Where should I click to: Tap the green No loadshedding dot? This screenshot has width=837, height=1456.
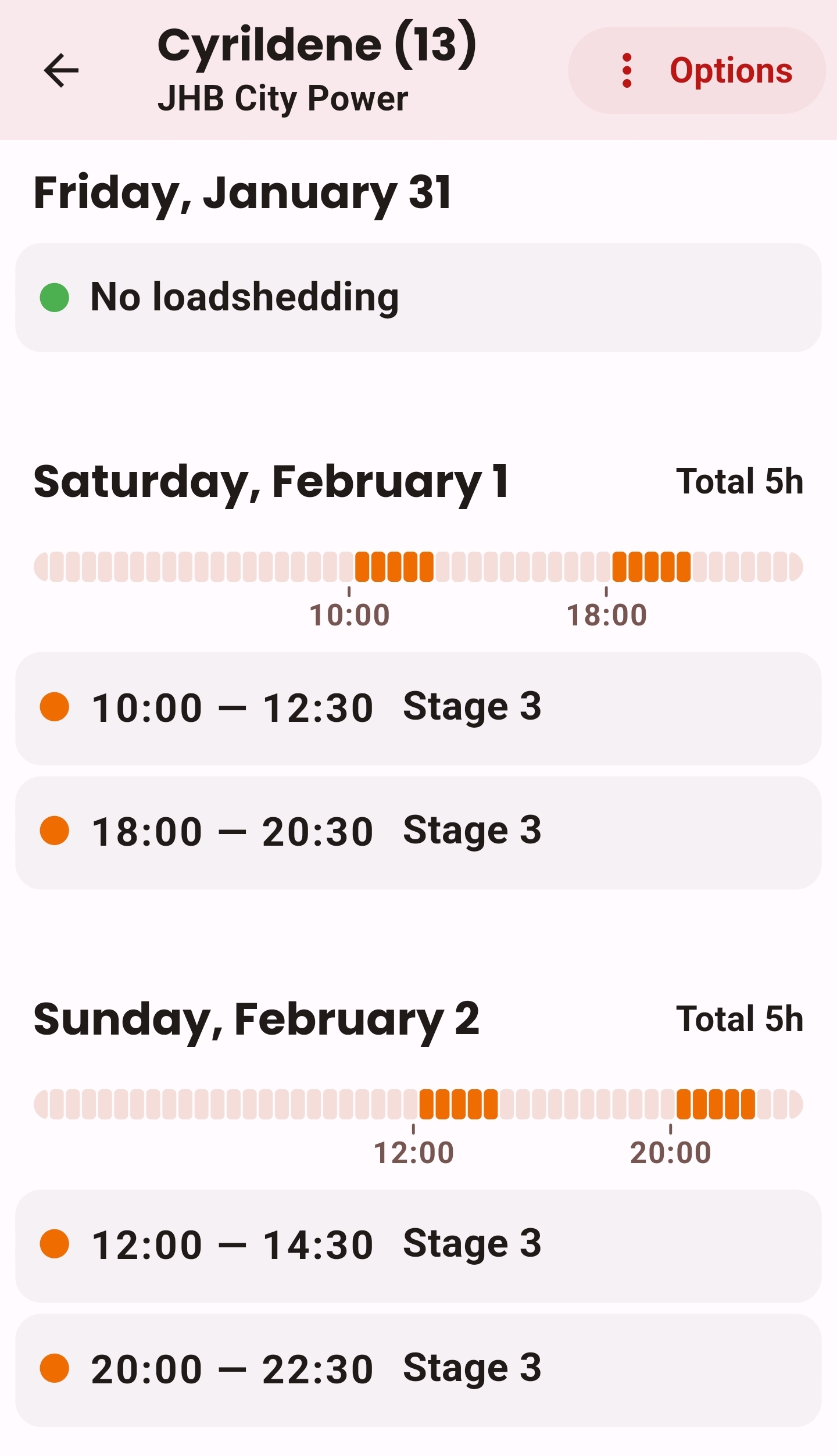click(55, 298)
